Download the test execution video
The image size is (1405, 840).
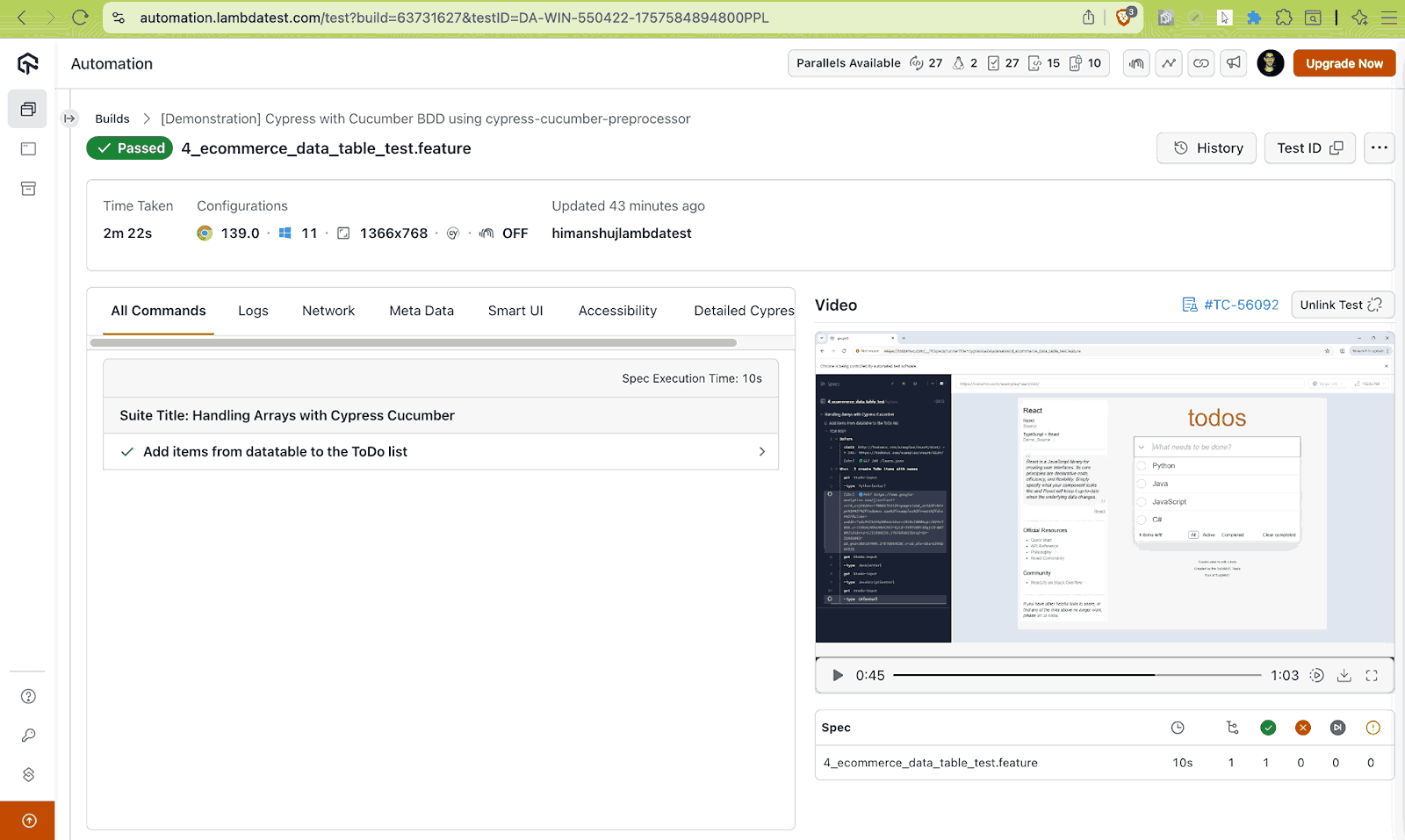[x=1344, y=675]
